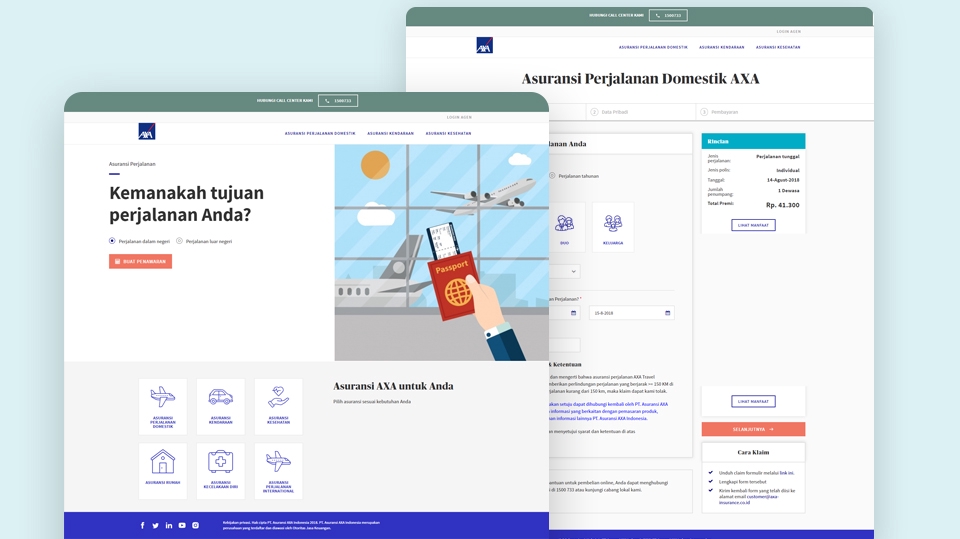The image size is (960, 539).
Task: Click the AXA logo in back window
Action: (484, 45)
